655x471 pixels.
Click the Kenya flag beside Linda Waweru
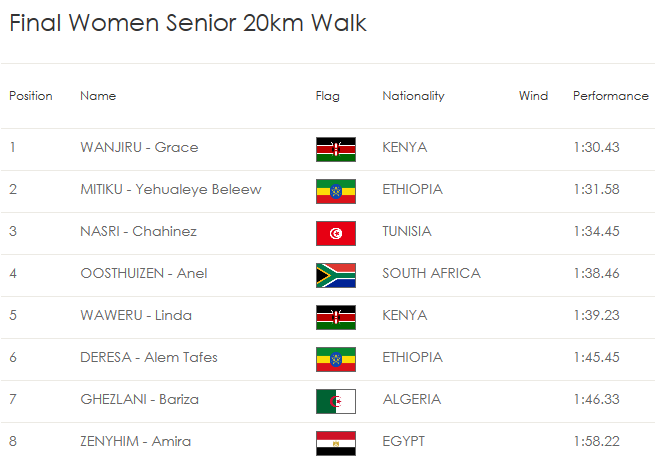pos(336,317)
